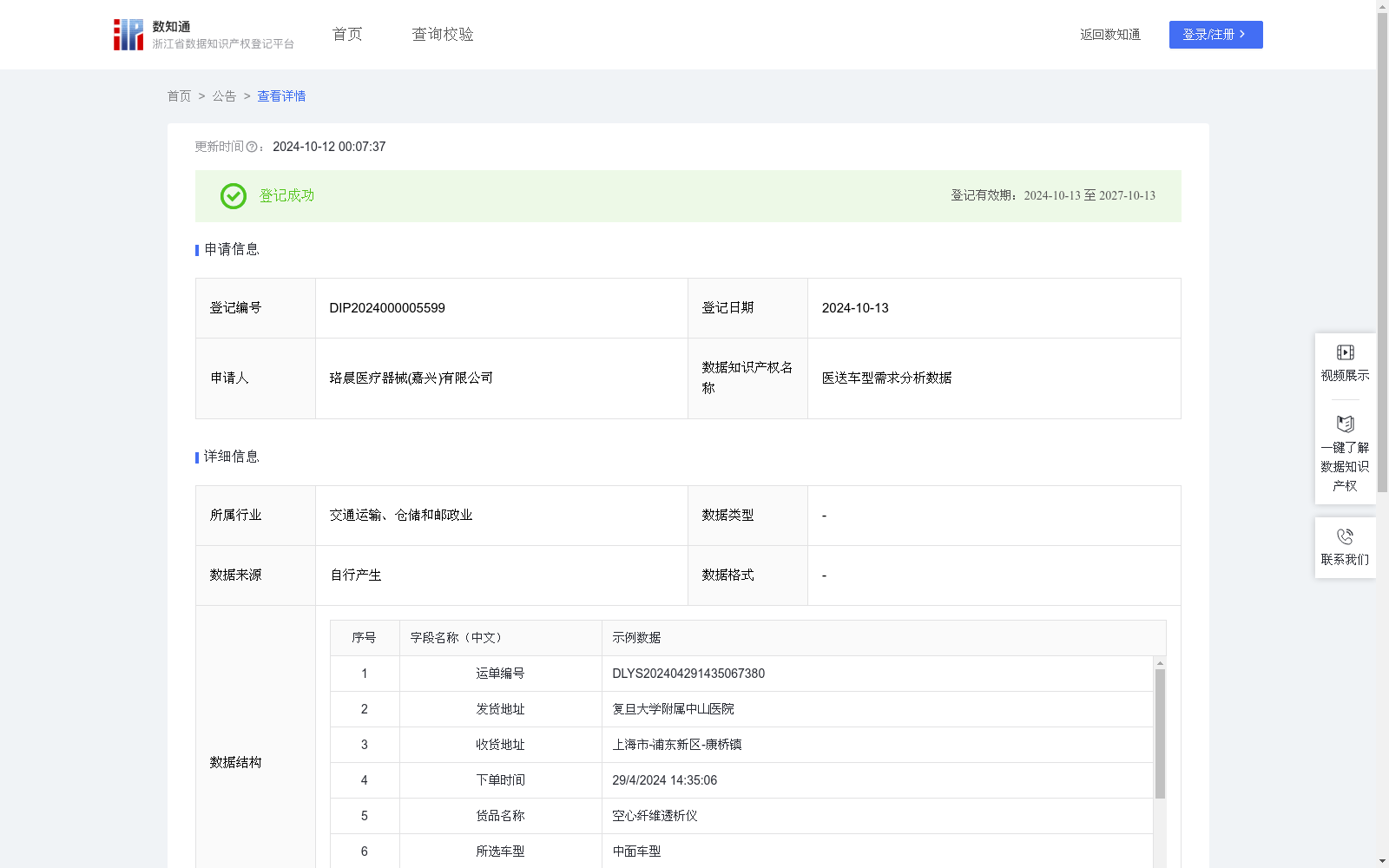Screen dimensions: 1389x868
Task: Click the 数知通 platform logo
Action: point(203,35)
